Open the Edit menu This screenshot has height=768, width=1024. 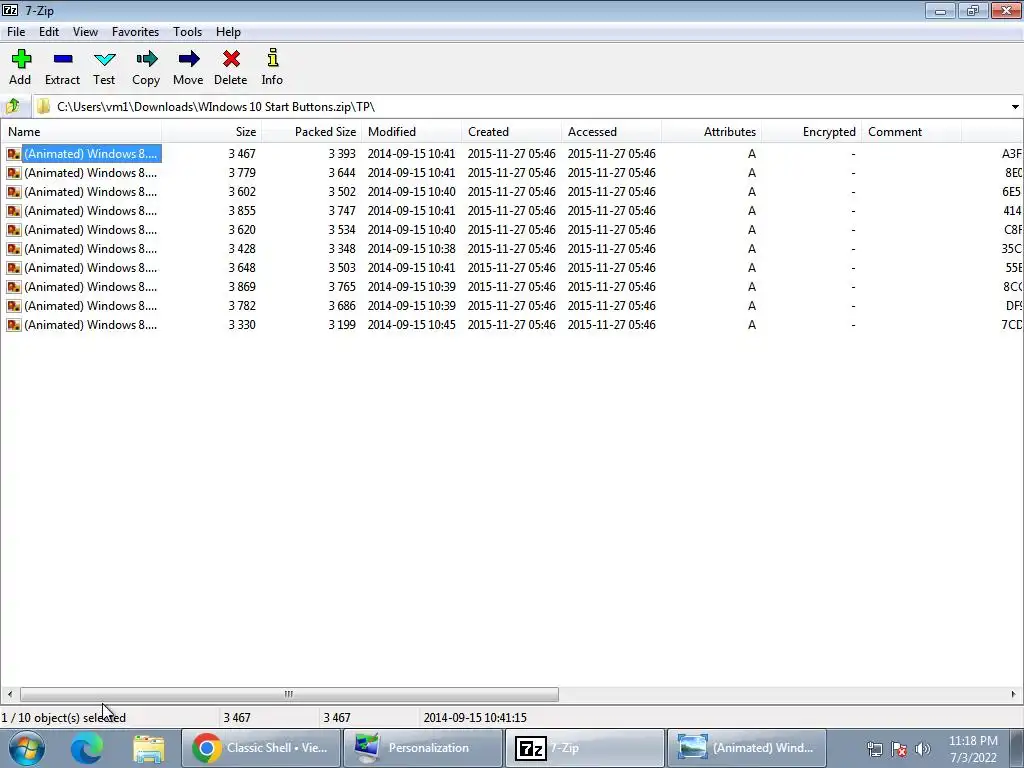tap(49, 32)
